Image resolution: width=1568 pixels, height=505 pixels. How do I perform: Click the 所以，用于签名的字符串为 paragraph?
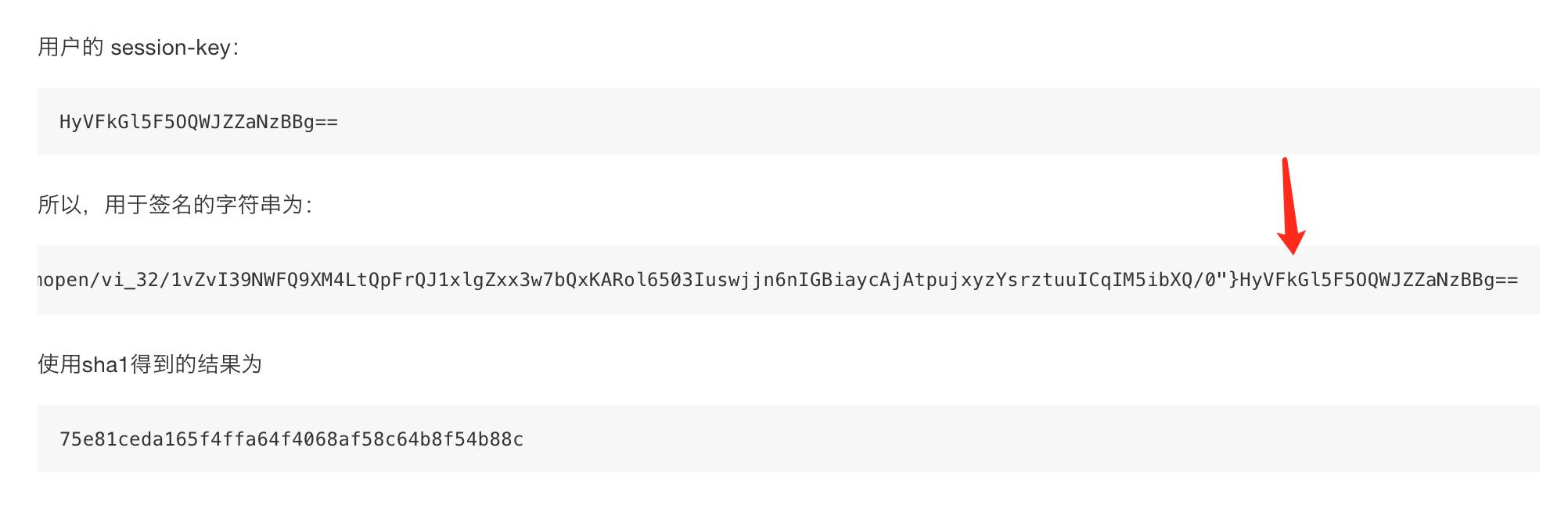pos(174,205)
